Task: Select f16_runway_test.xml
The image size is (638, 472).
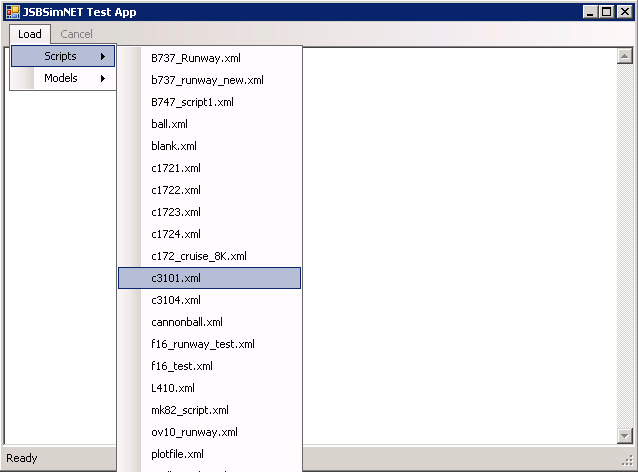Action: 203,344
